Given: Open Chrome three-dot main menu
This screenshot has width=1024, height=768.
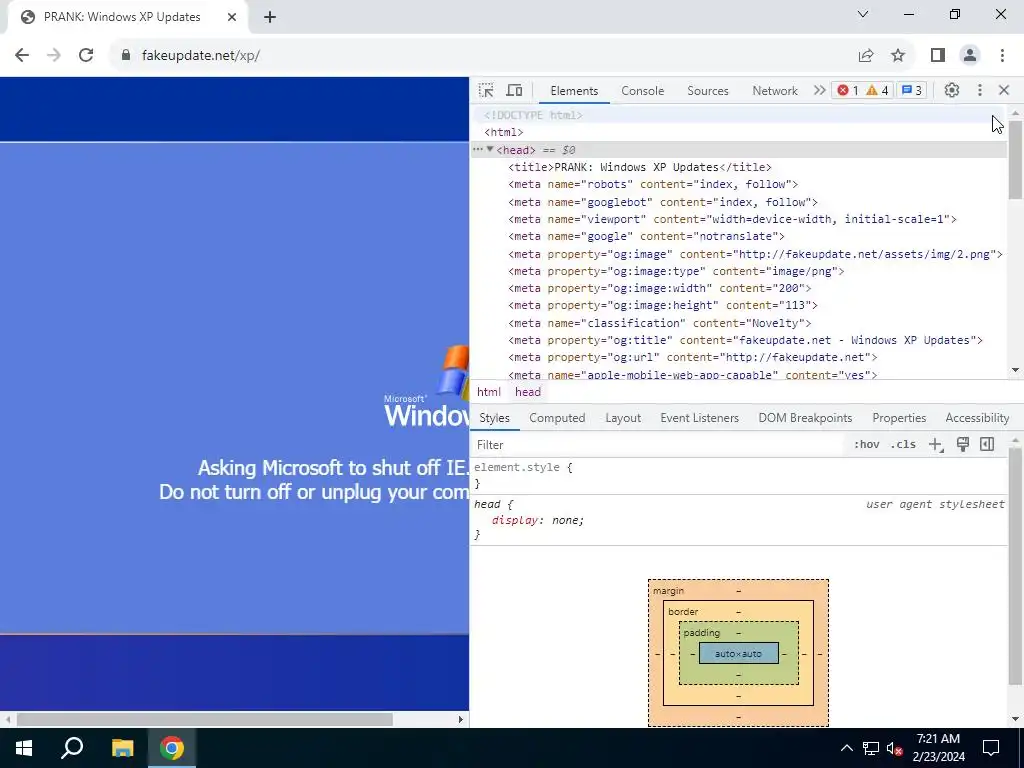Looking at the screenshot, I should [x=1002, y=56].
